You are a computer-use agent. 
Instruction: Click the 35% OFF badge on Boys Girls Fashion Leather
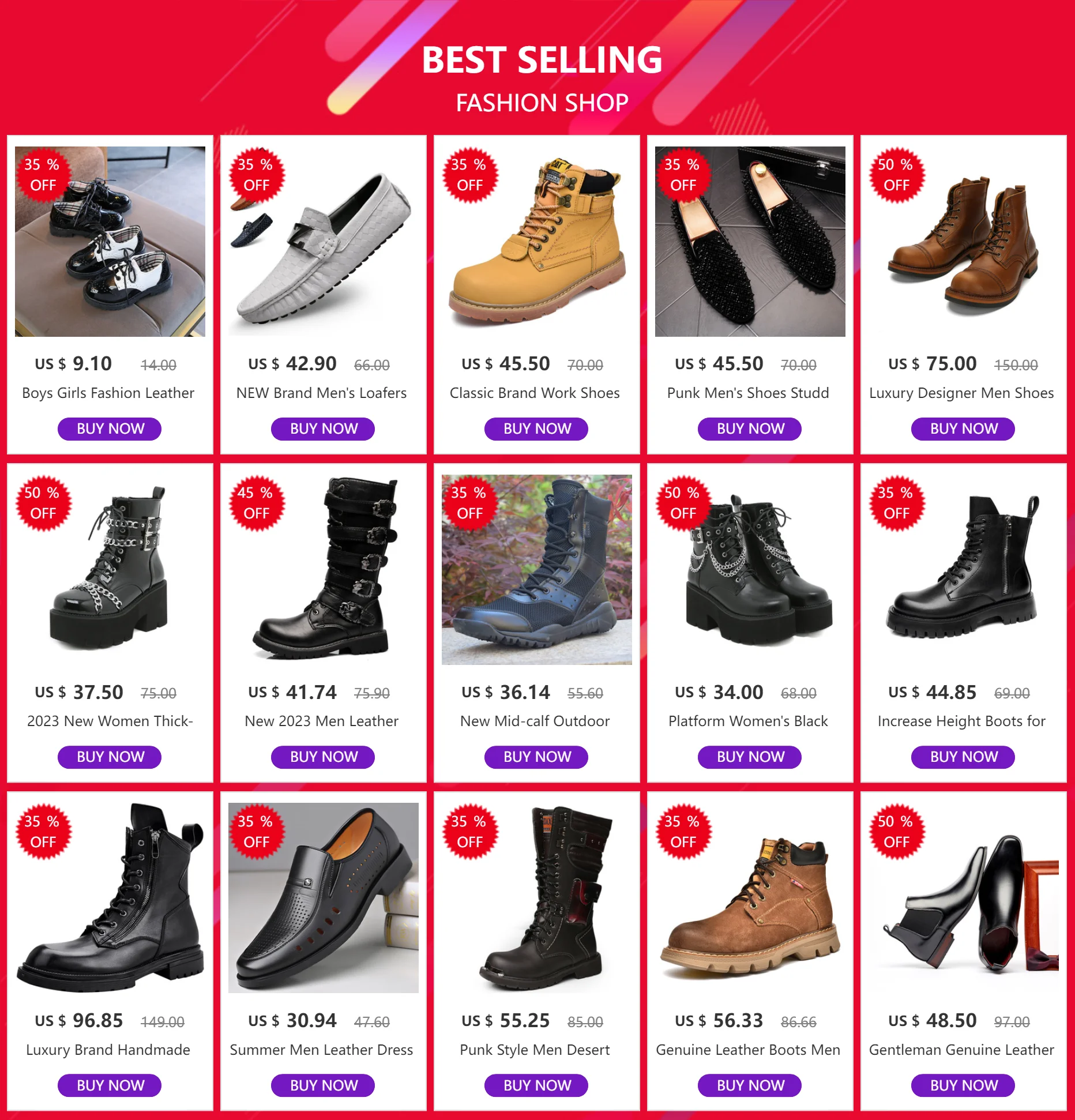pos(43,175)
